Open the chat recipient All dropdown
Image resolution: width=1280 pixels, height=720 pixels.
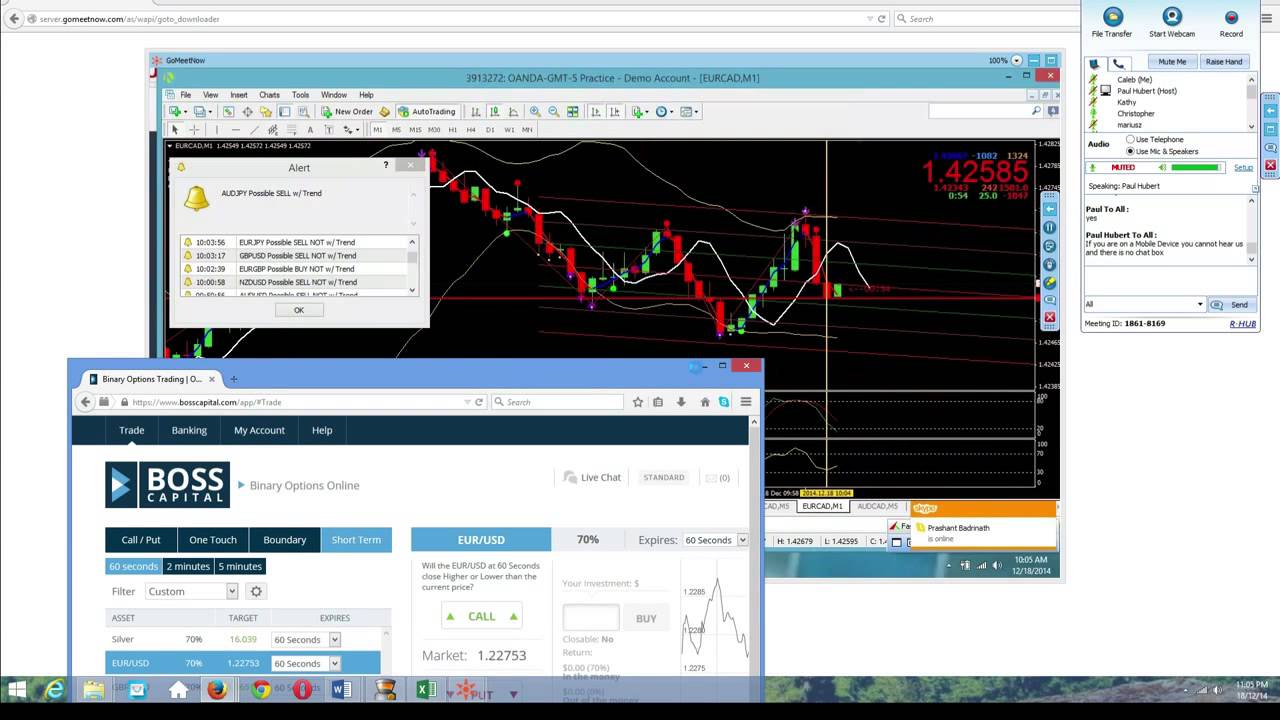click(1145, 304)
